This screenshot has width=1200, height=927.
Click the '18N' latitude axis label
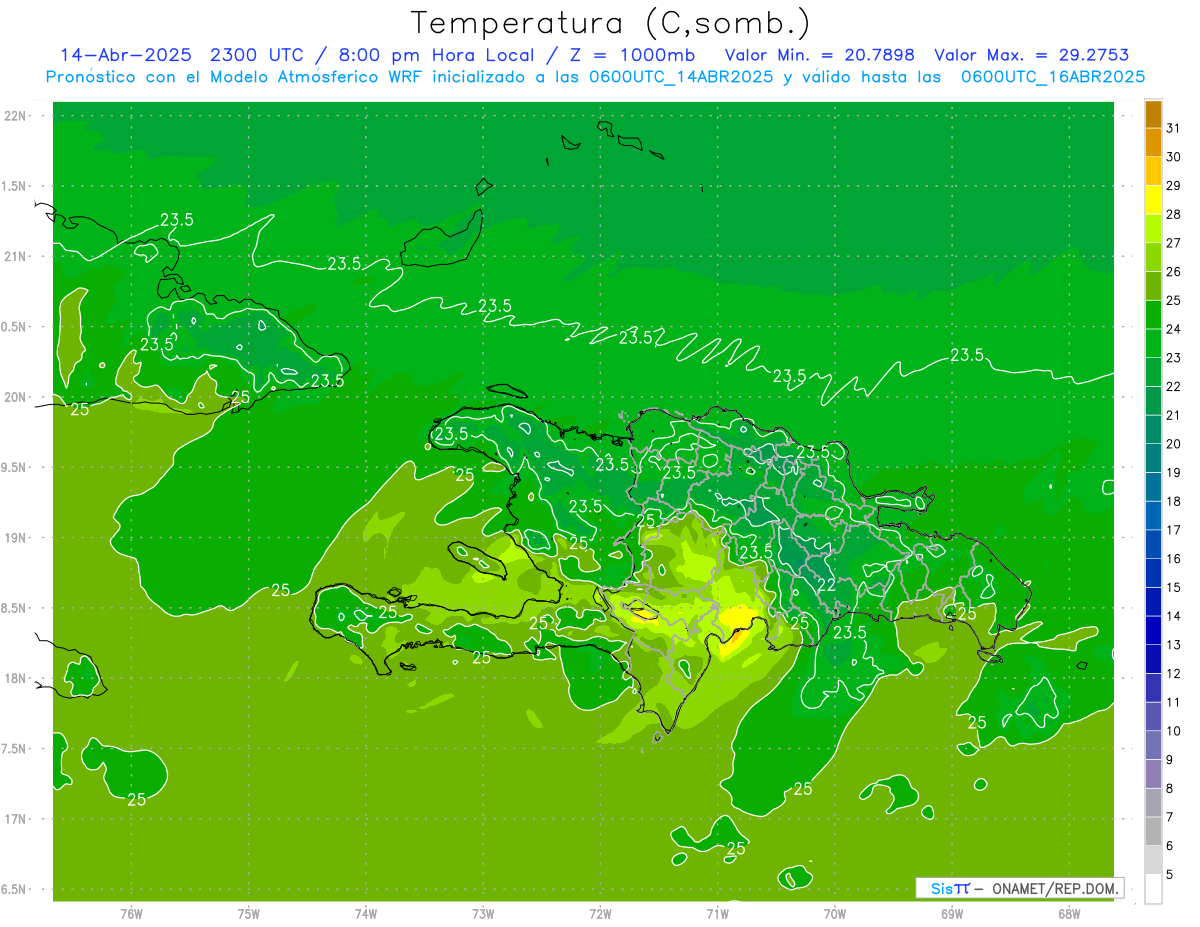pyautogui.click(x=15, y=678)
